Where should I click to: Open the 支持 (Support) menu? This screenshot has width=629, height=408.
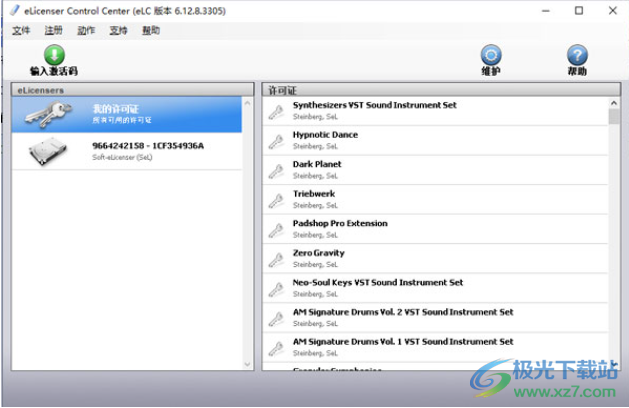[119, 30]
